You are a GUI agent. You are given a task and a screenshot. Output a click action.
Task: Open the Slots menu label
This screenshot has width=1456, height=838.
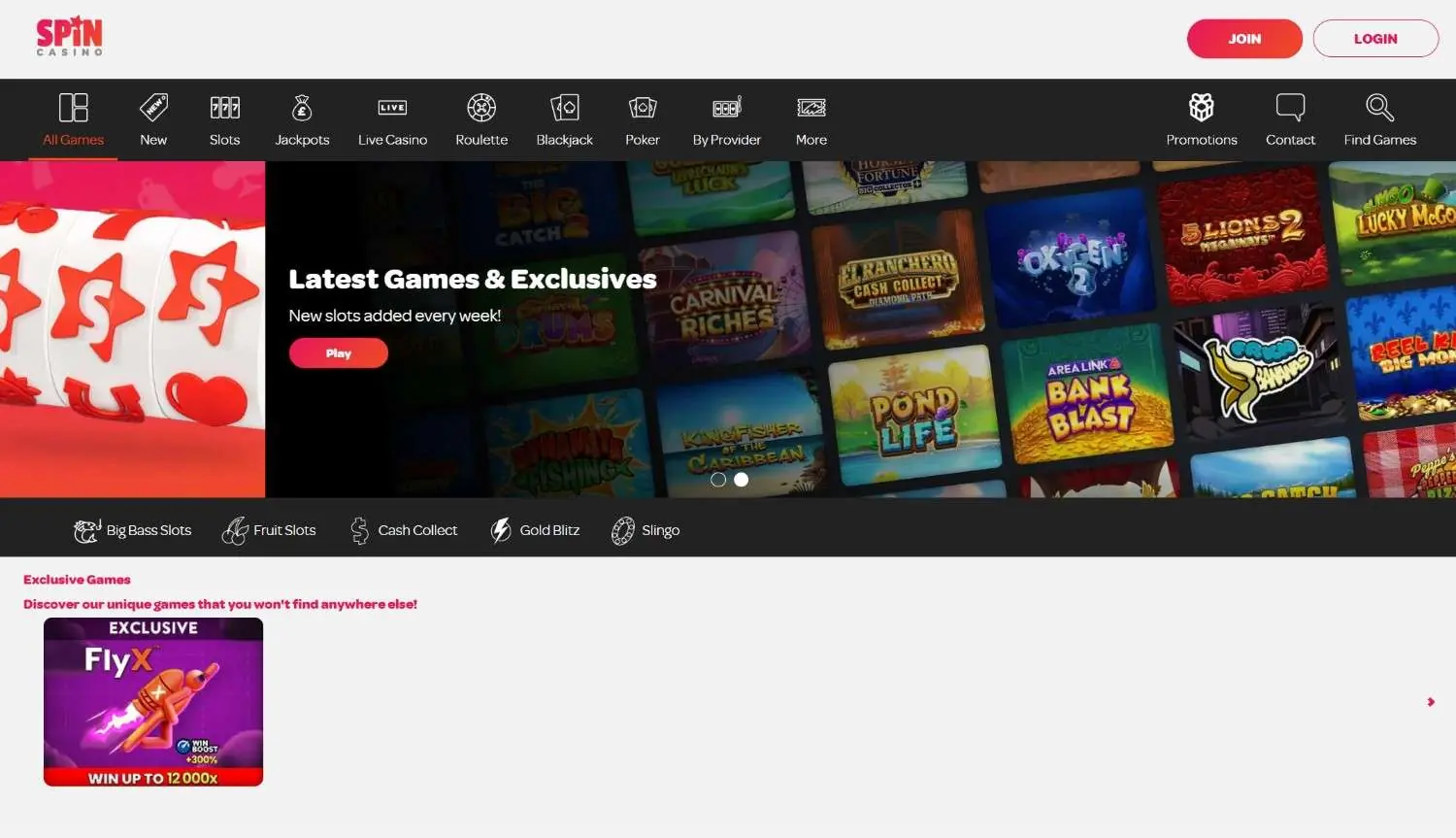pyautogui.click(x=225, y=140)
